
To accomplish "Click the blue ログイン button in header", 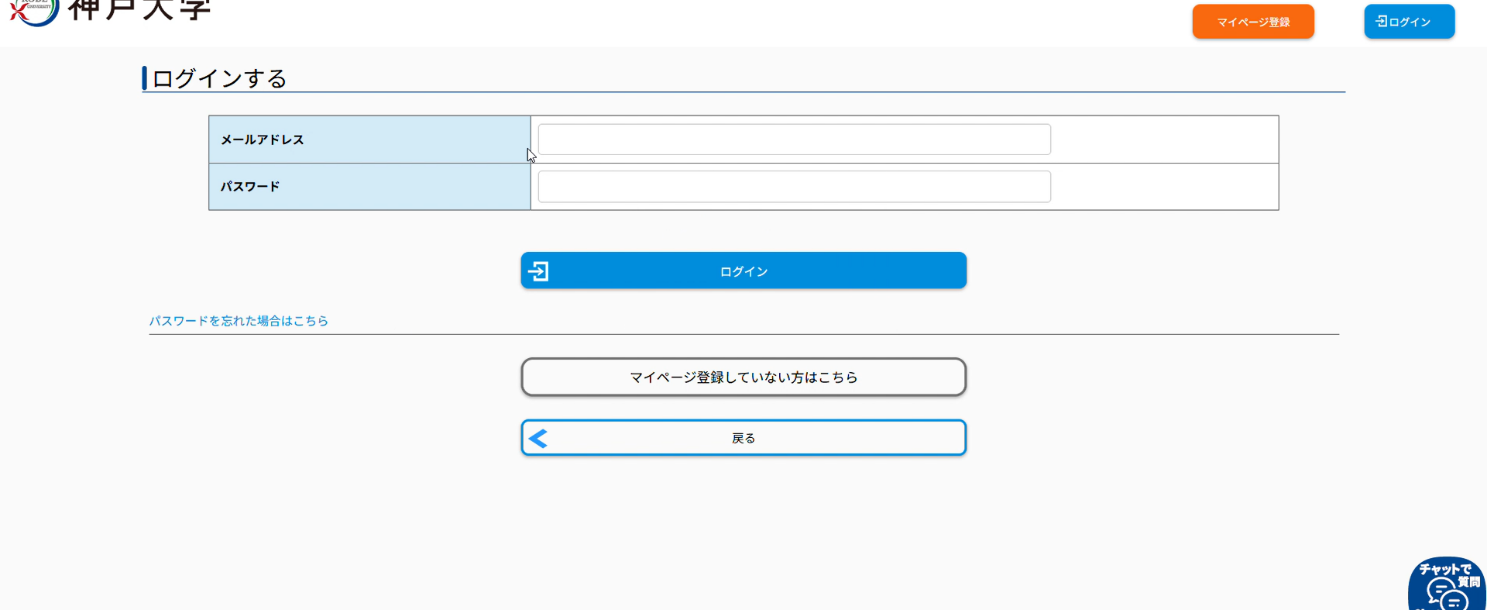I will [1409, 22].
